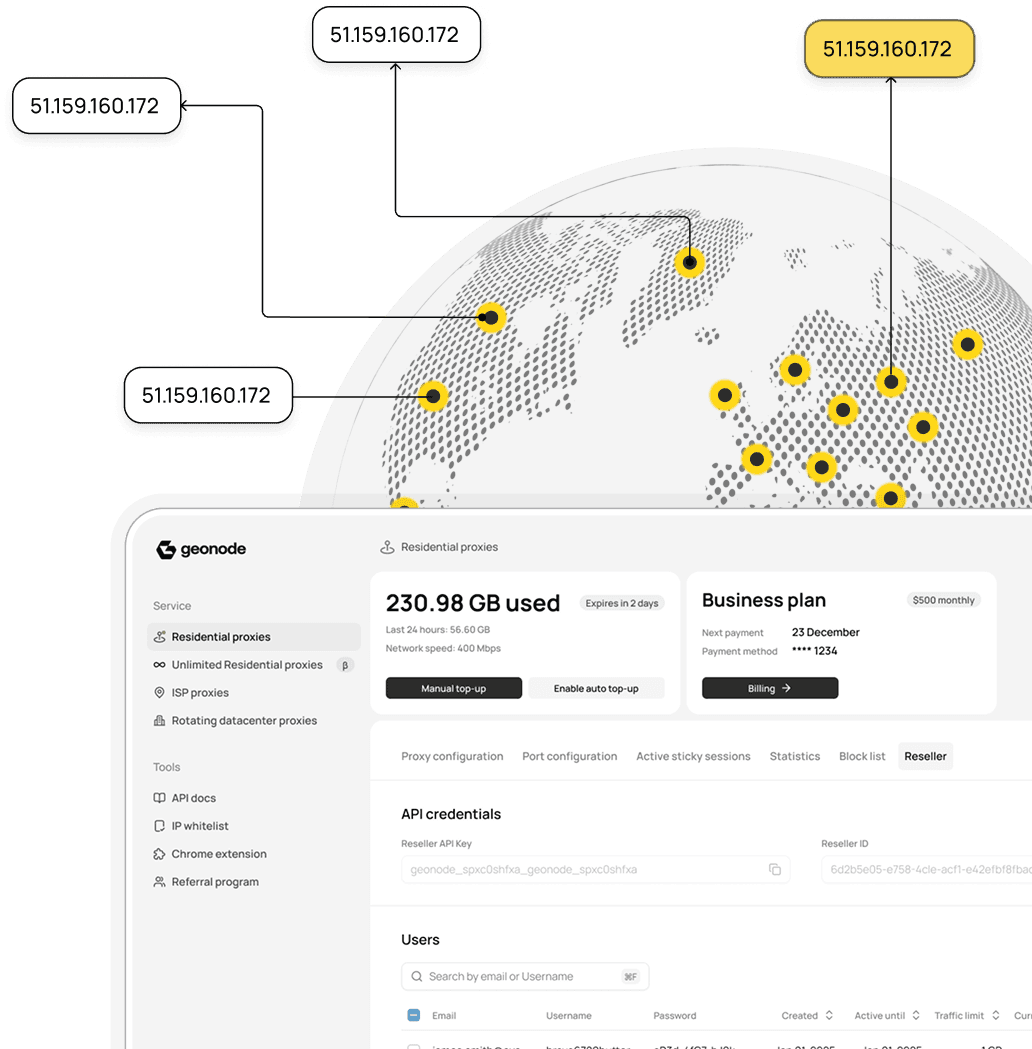Click the 'API credentials' heading
The image size is (1032, 1049).
(x=451, y=814)
